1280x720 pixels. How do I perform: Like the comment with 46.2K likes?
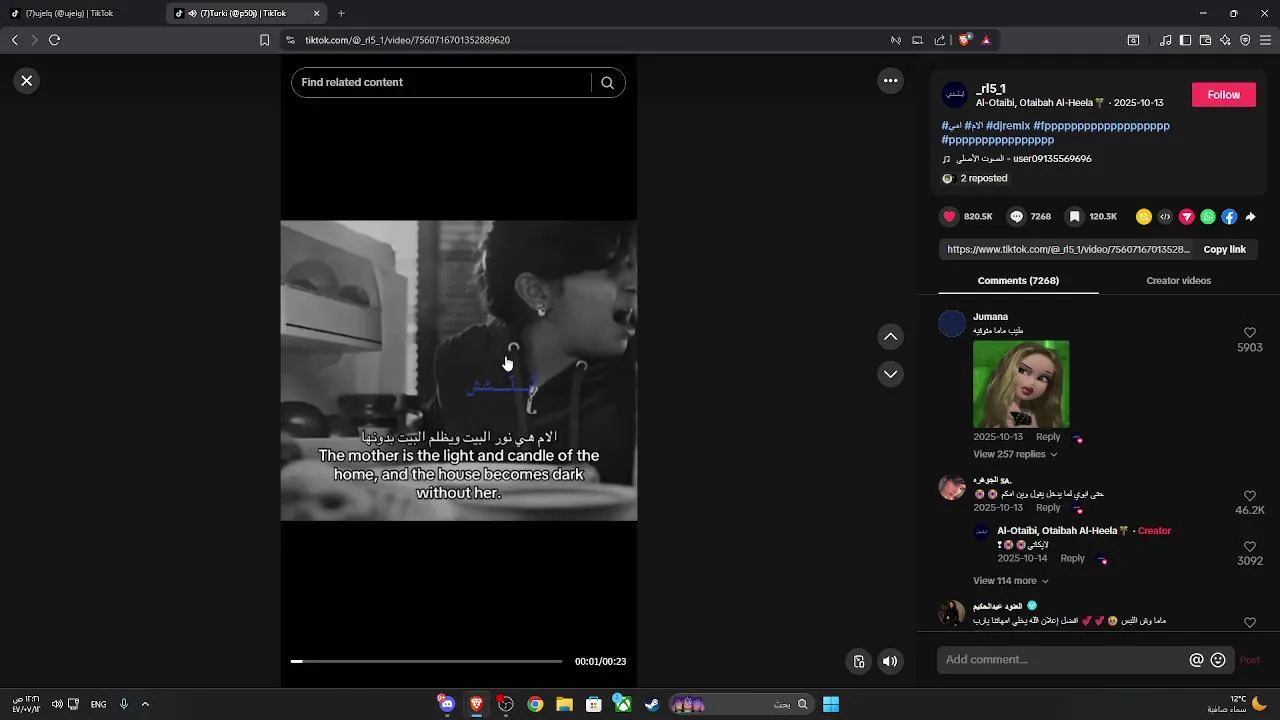pyautogui.click(x=1249, y=496)
